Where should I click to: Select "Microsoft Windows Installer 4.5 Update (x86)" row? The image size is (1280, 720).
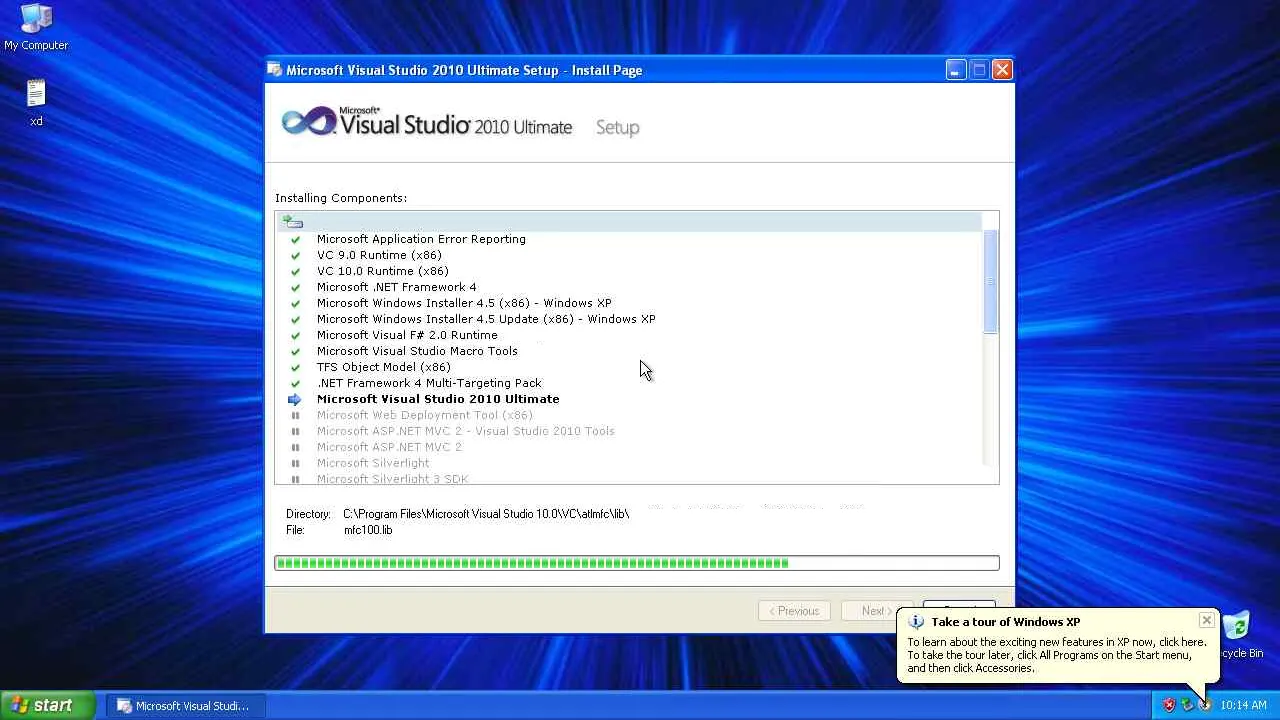[486, 320]
